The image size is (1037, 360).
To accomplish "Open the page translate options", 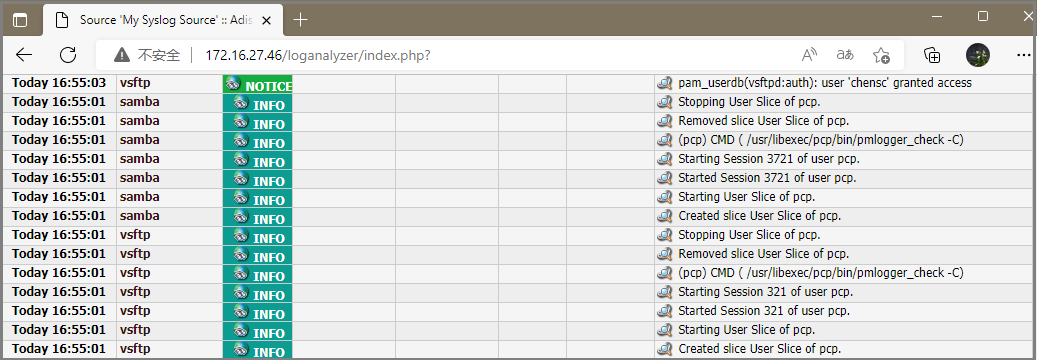I will [x=845, y=55].
